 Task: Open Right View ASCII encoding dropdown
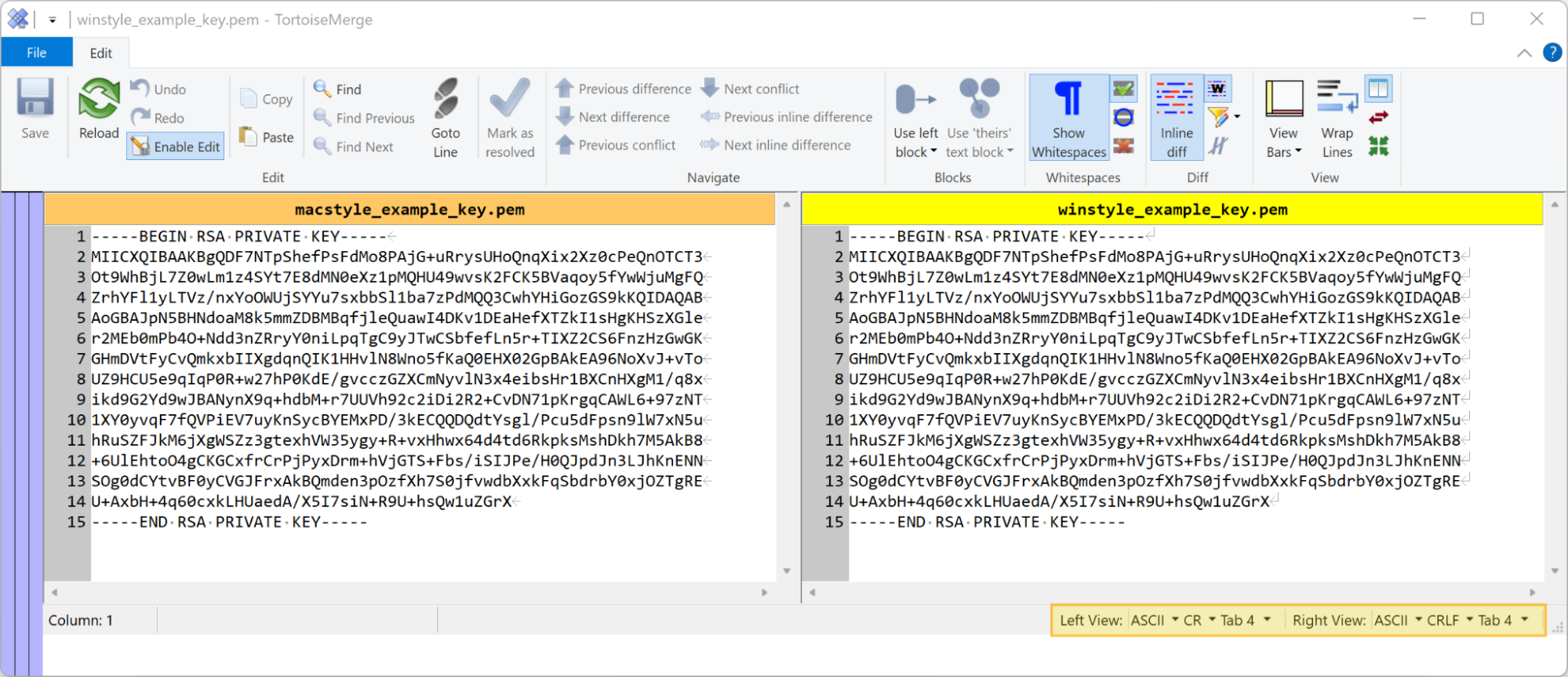(x=1398, y=621)
